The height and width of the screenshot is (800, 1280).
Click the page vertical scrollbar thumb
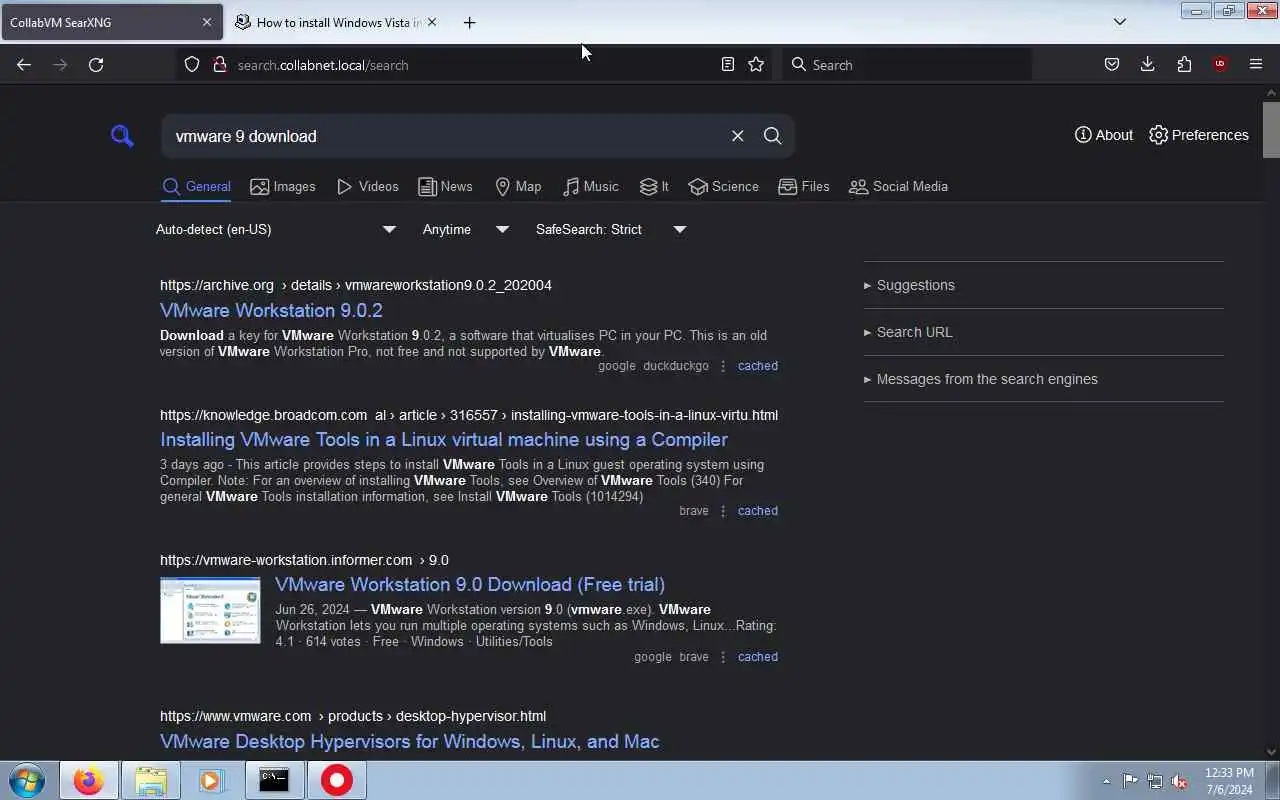click(1271, 128)
